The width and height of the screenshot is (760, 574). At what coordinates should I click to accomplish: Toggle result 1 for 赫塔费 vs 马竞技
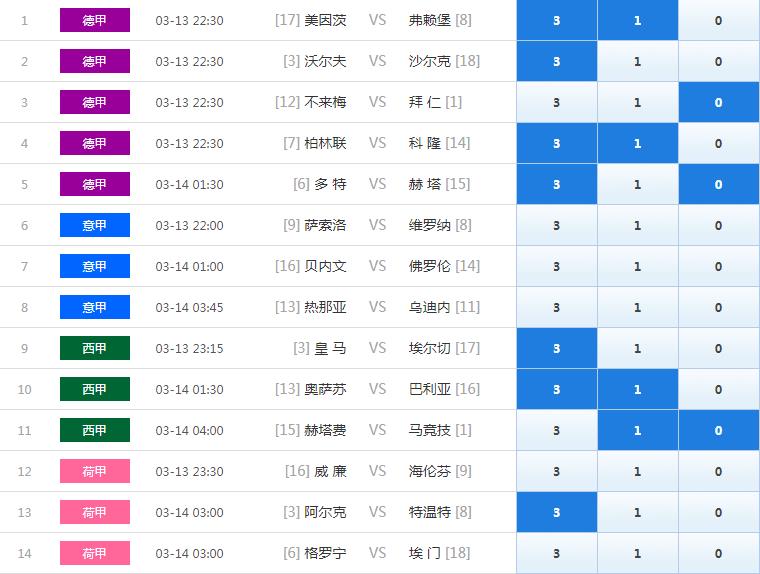637,430
